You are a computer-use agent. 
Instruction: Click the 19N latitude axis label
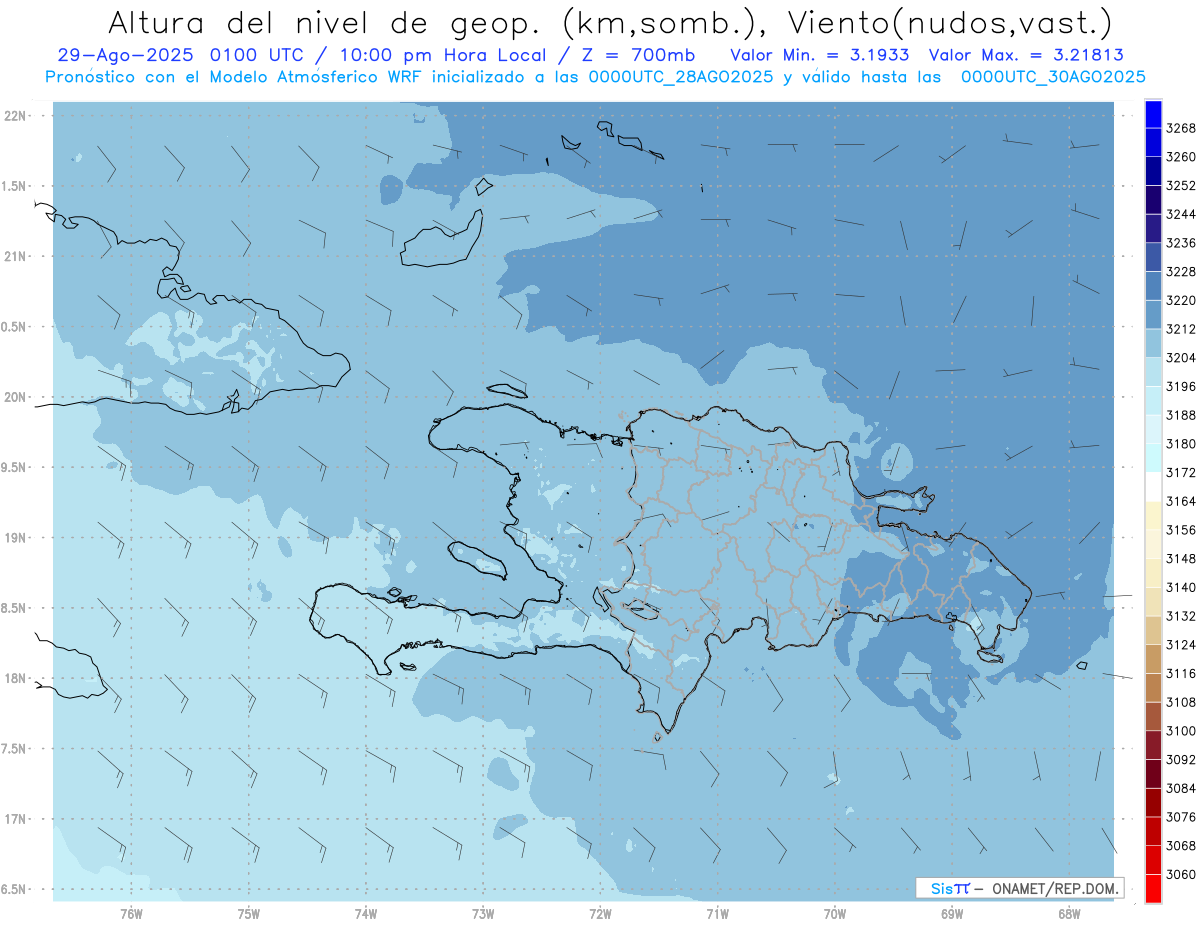tap(17, 537)
